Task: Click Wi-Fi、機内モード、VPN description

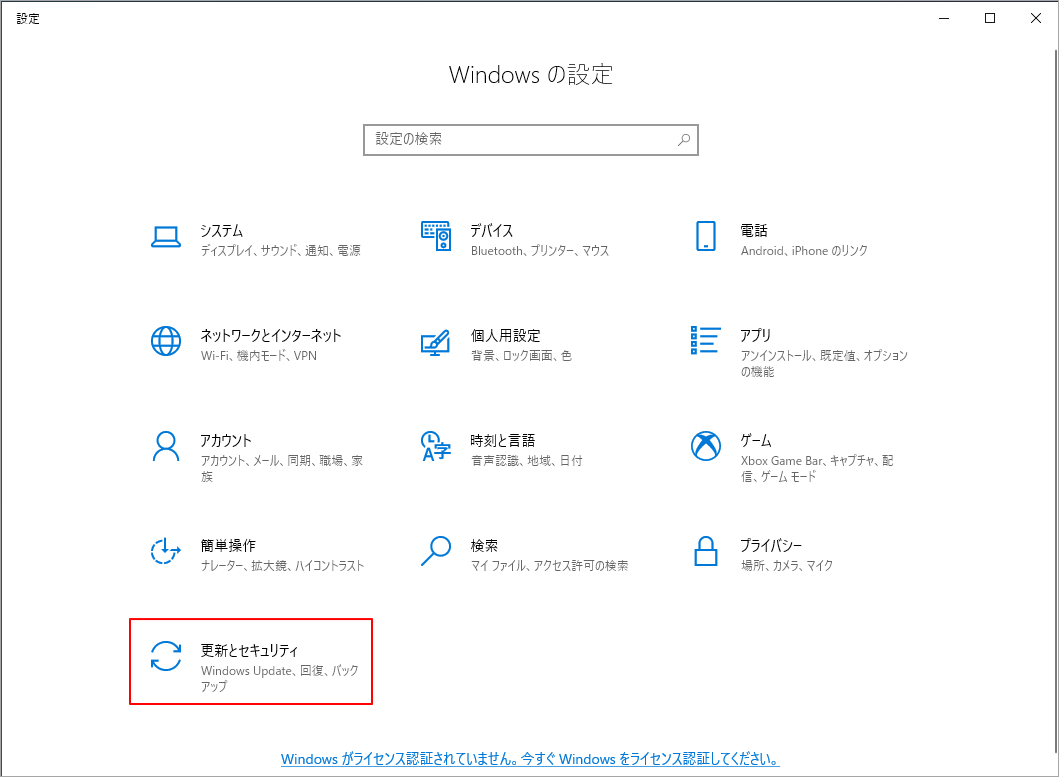Action: [259, 355]
